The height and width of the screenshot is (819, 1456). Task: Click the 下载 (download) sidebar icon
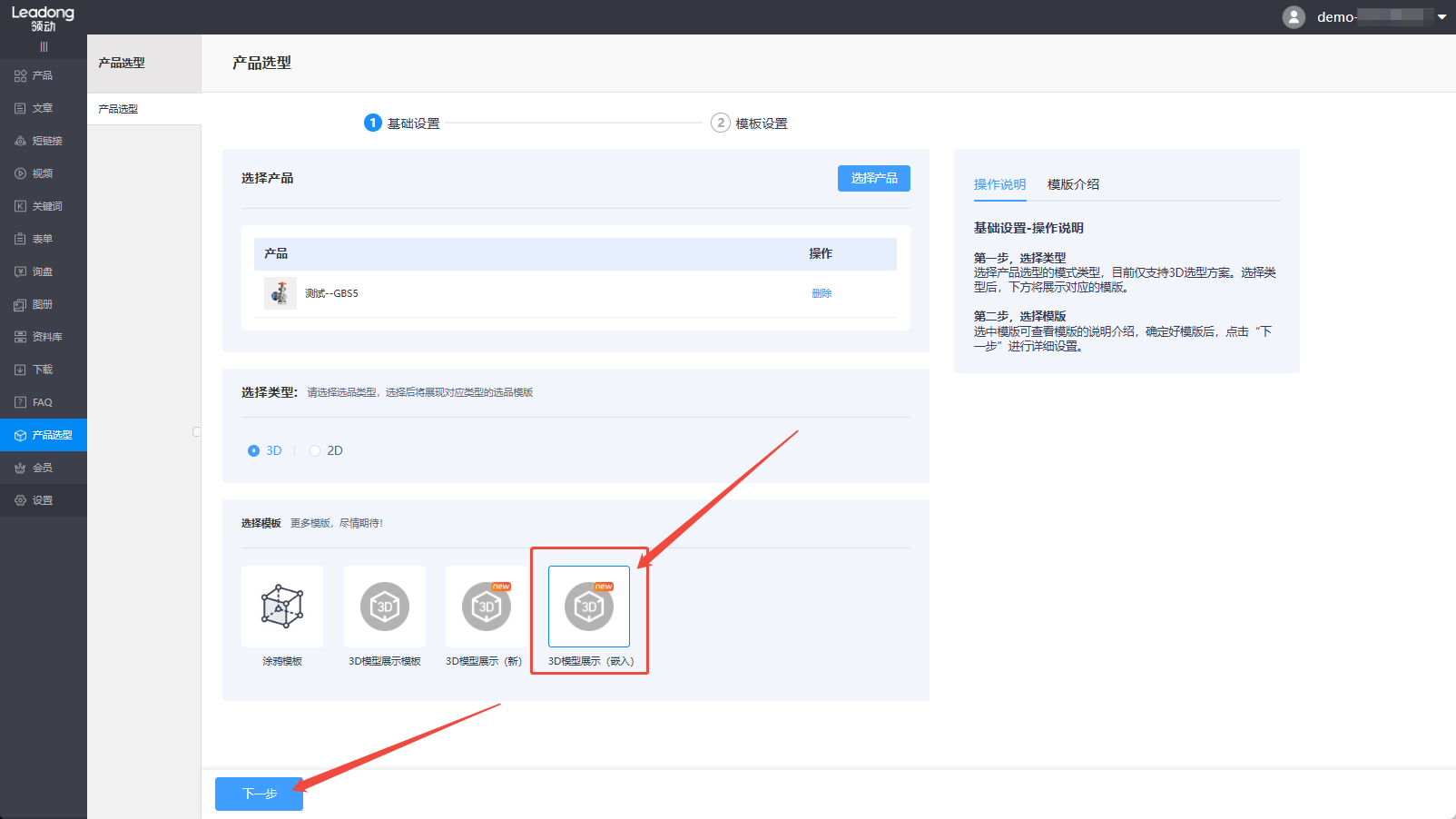(x=20, y=370)
